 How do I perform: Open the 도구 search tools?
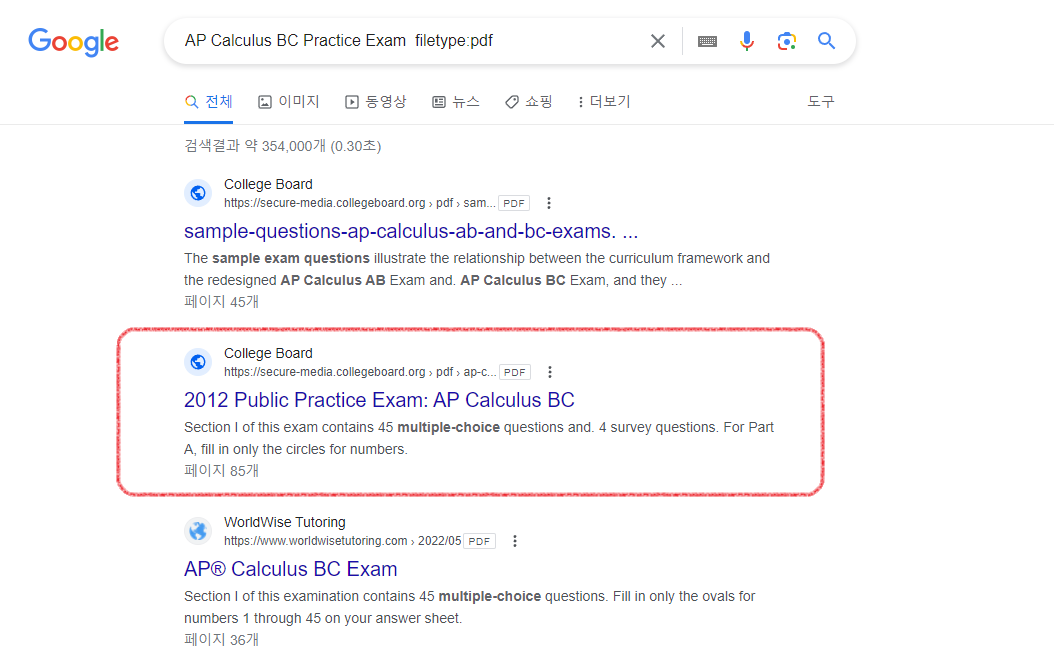coord(821,101)
